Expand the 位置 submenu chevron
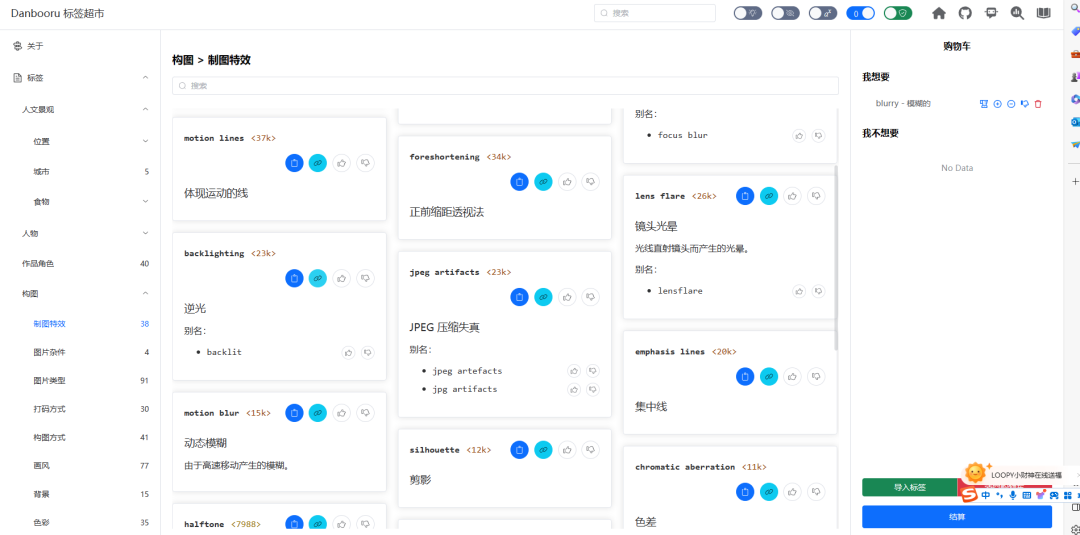Viewport: 1080px width, 535px height. coord(145,141)
